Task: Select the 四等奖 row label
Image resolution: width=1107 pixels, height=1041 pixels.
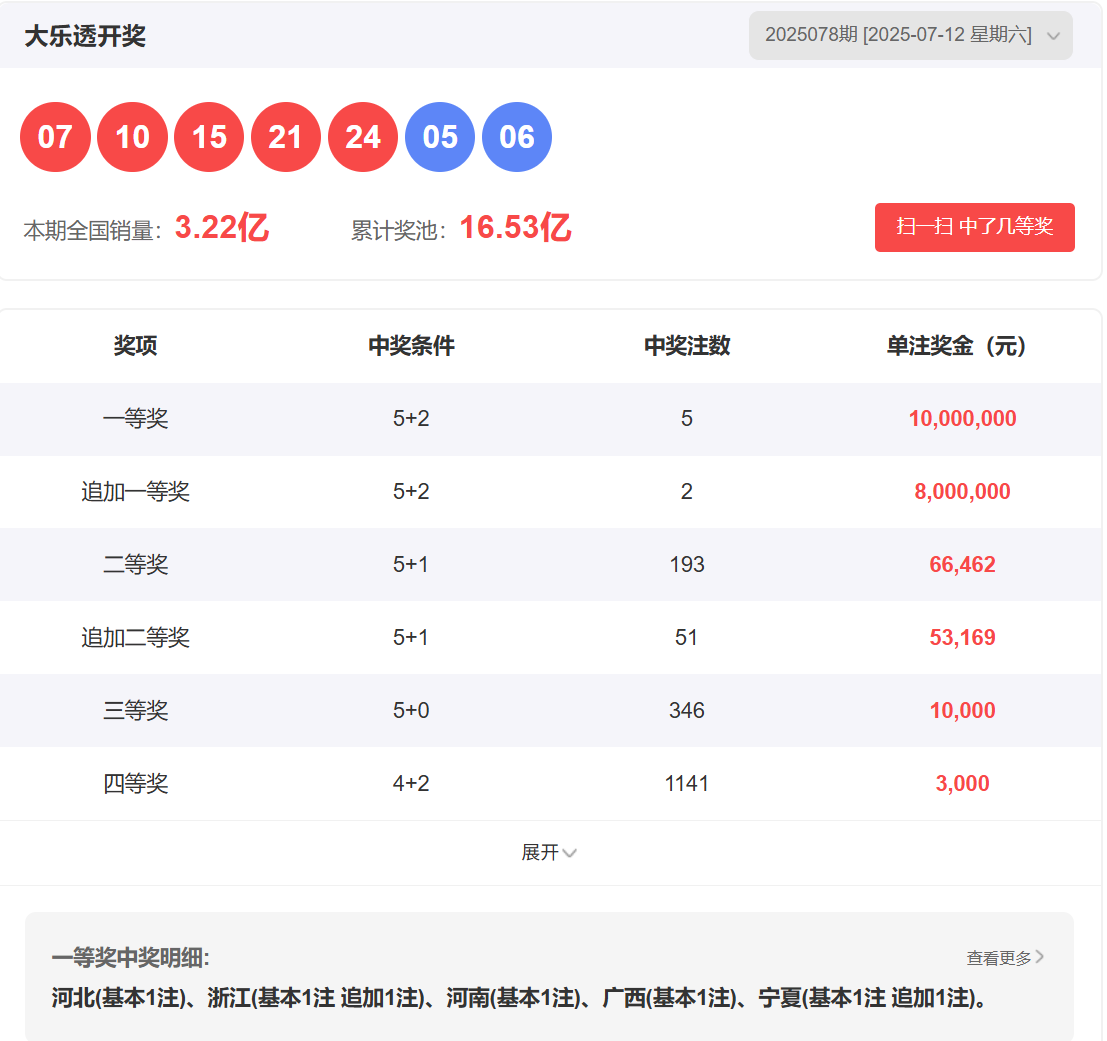Action: point(136,783)
